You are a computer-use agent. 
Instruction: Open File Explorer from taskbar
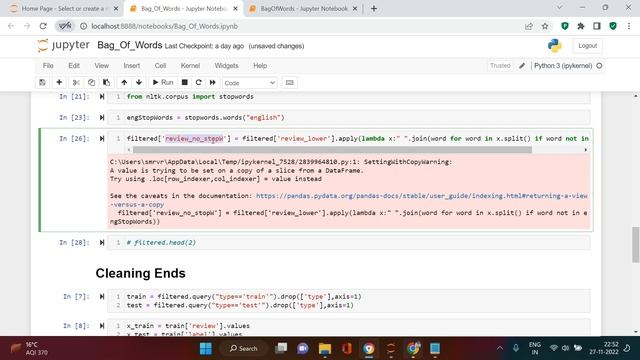pyautogui.click(x=325, y=349)
